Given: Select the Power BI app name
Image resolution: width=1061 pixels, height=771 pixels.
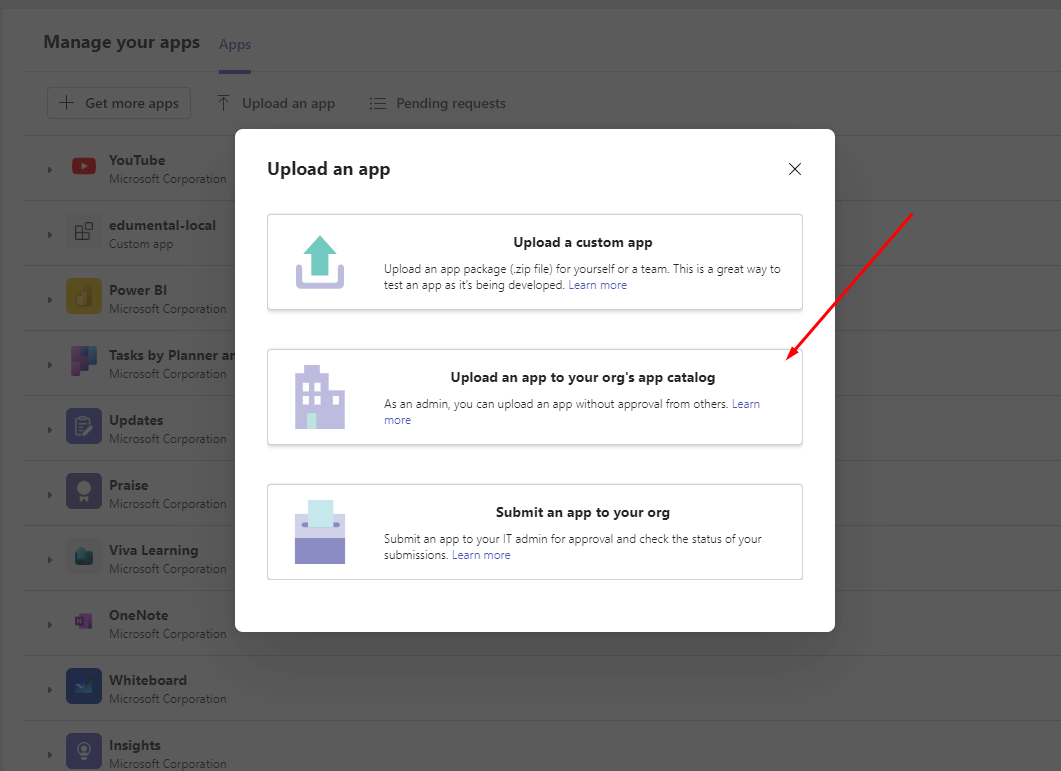Looking at the screenshot, I should point(138,290).
